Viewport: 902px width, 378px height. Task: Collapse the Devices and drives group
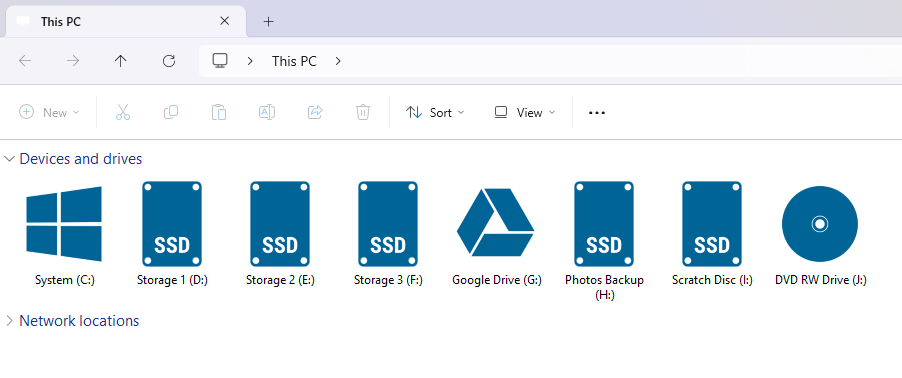9,159
